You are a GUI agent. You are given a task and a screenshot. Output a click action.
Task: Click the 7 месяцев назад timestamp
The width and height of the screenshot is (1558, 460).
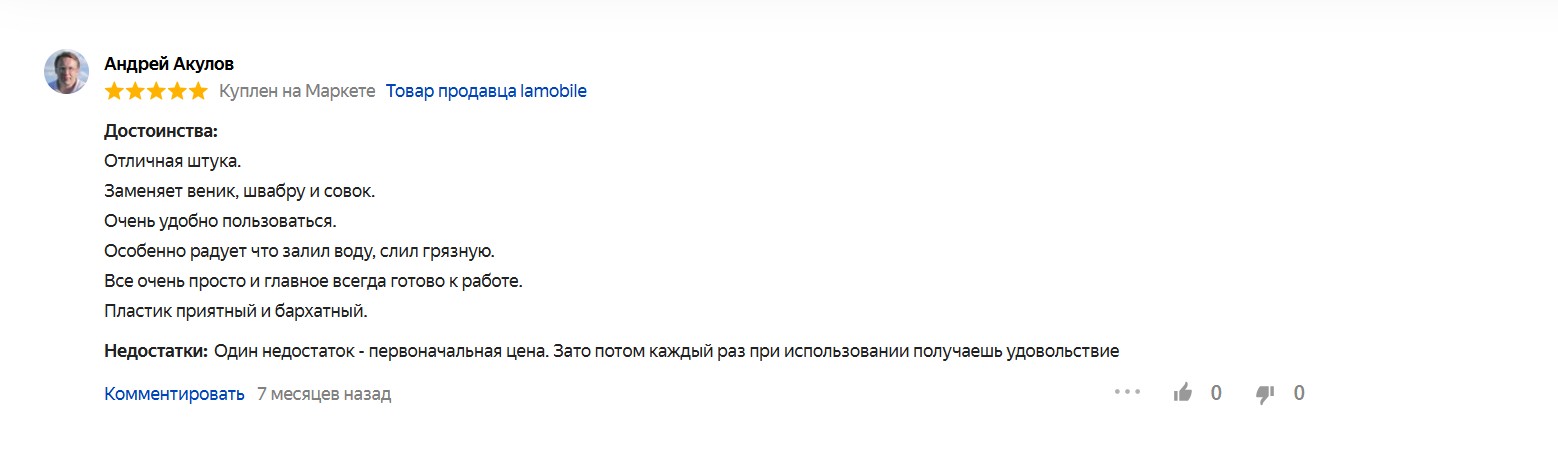pos(324,394)
